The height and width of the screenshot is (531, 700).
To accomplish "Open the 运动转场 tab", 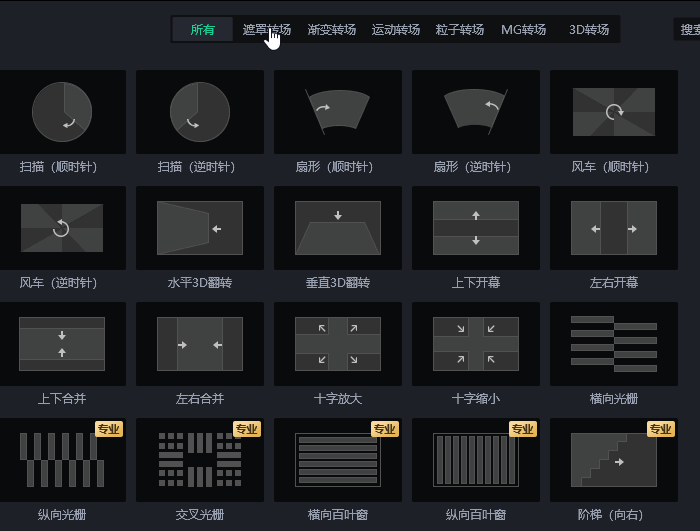I will (x=396, y=30).
